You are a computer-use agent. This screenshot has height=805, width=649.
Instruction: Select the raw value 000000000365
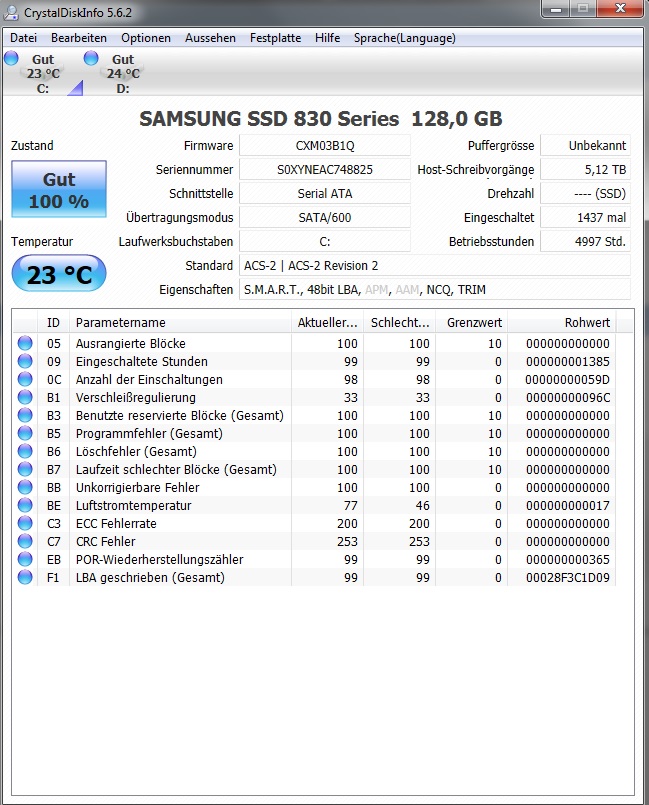(x=568, y=559)
